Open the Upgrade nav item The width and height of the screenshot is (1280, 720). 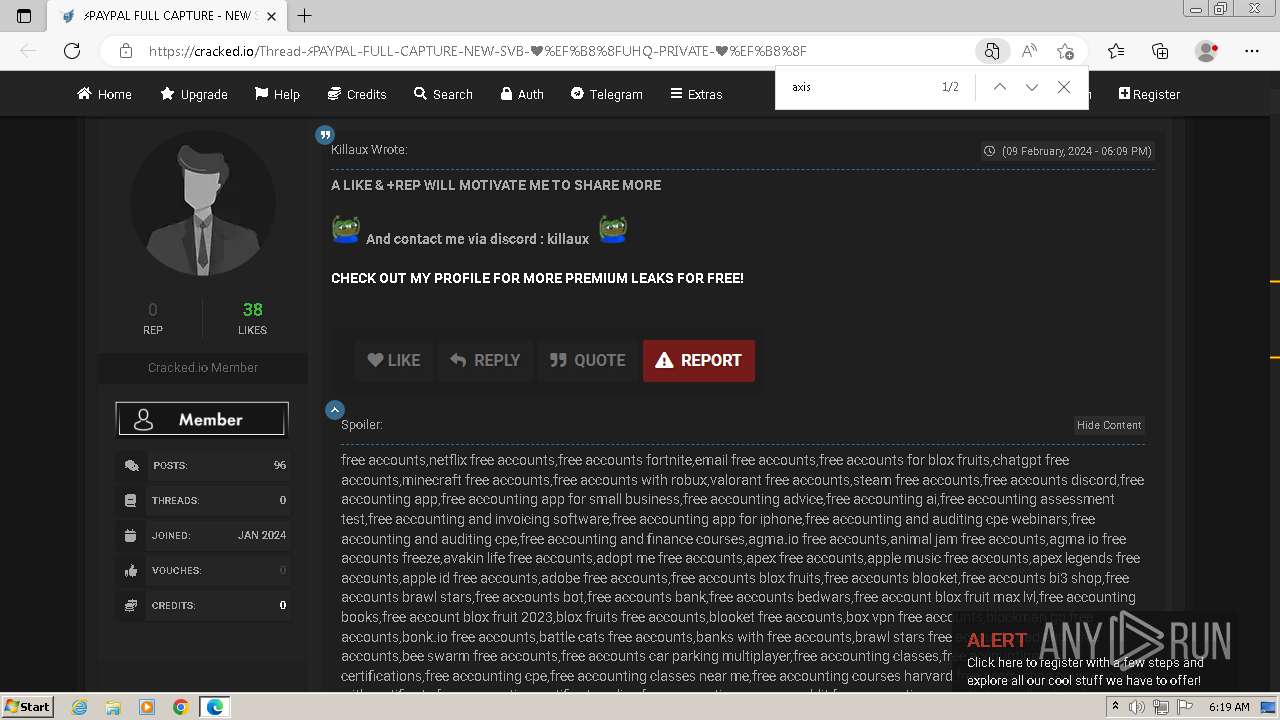pyautogui.click(x=194, y=94)
